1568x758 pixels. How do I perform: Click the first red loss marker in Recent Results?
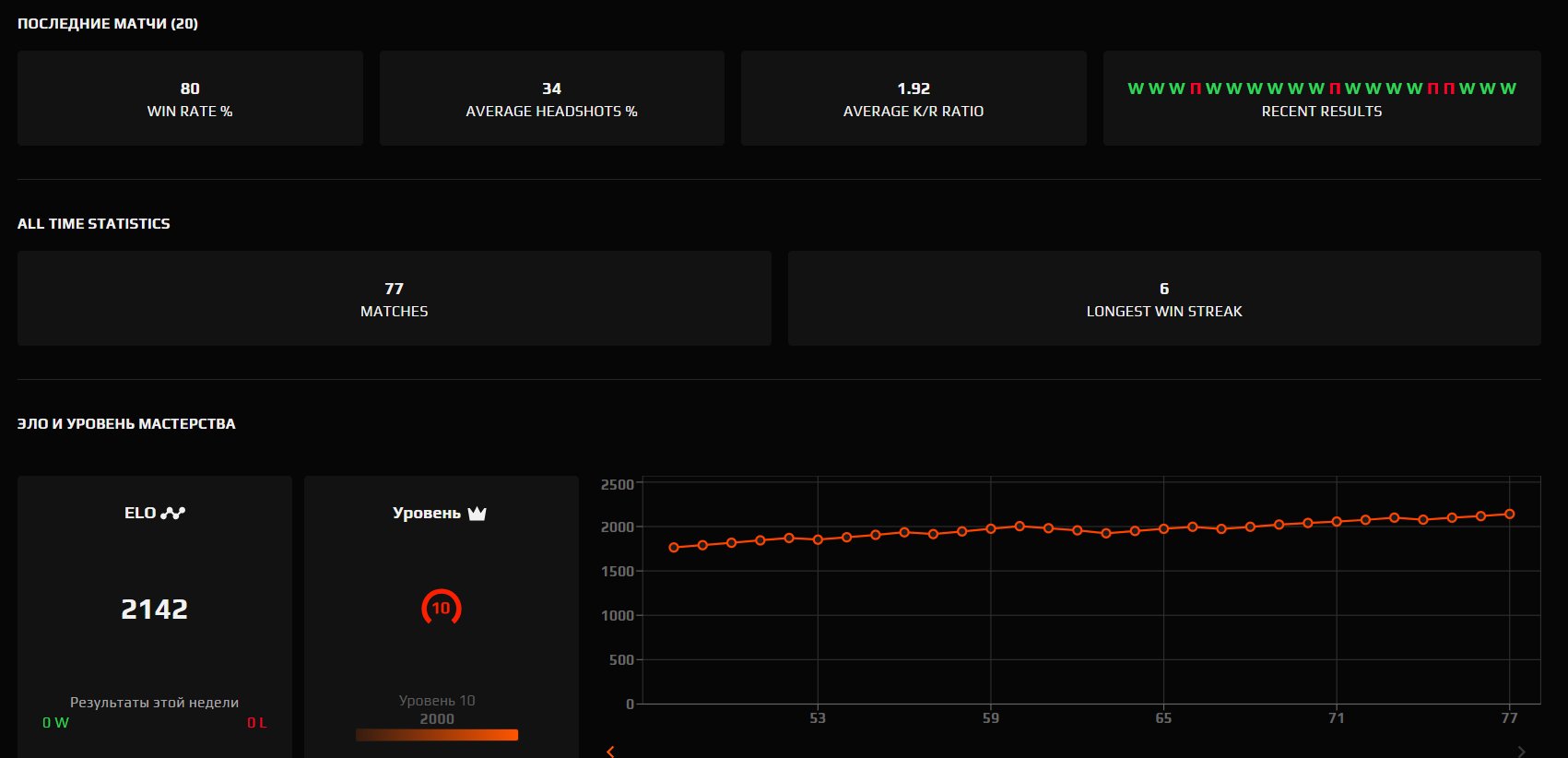point(1196,89)
